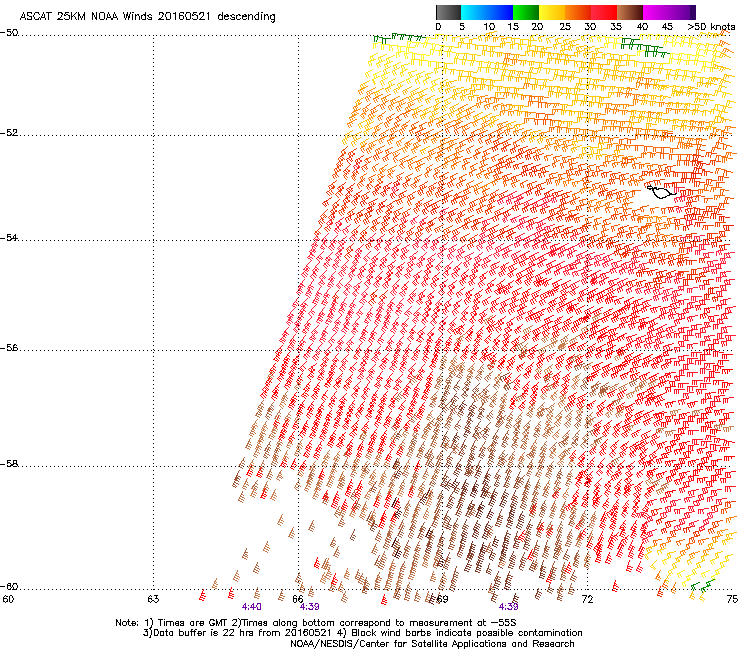The height and width of the screenshot is (650, 740).
Task: Click the '63' longitude axis label
Action: [x=153, y=599]
